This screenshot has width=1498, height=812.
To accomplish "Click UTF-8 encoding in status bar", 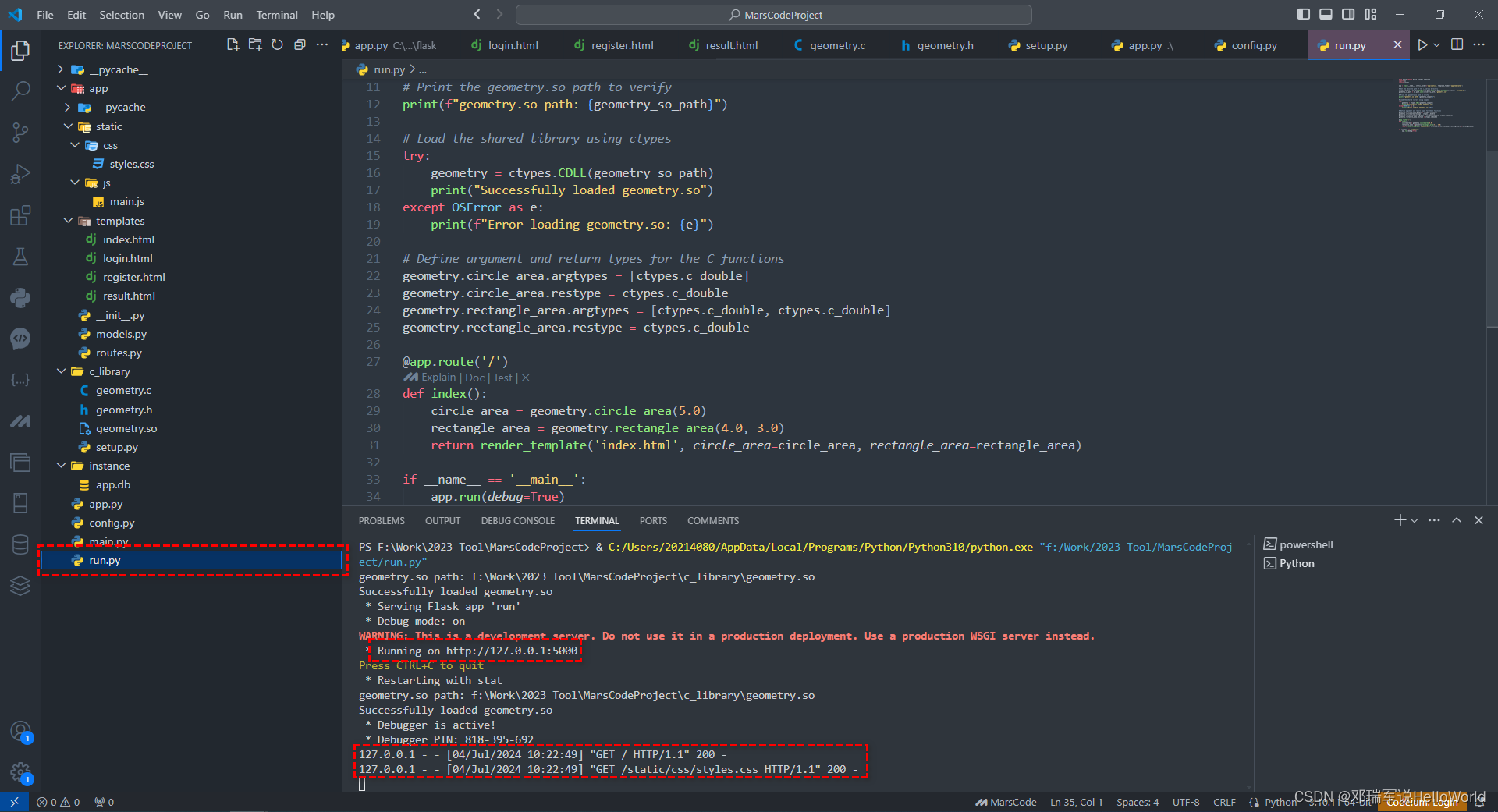I will (1185, 802).
